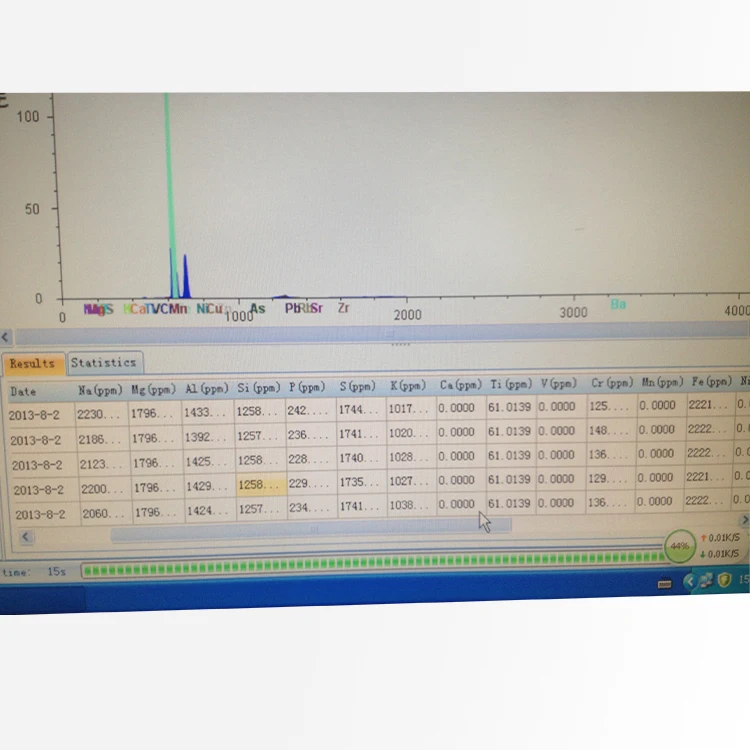Click the green measurement progress bar
Image resolution: width=750 pixels, height=750 pixels.
[x=374, y=563]
